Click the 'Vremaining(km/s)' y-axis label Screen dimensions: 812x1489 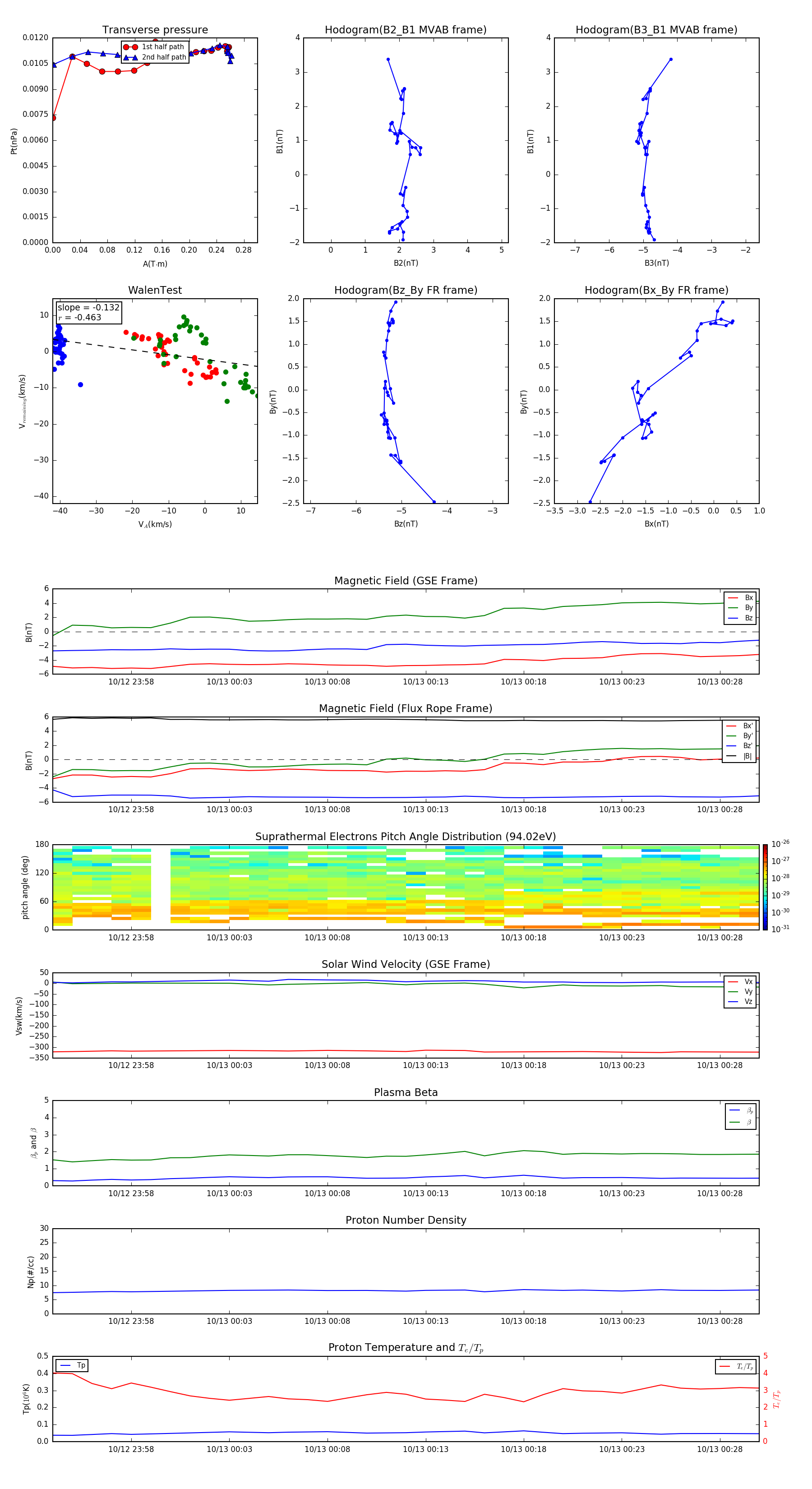point(23,401)
